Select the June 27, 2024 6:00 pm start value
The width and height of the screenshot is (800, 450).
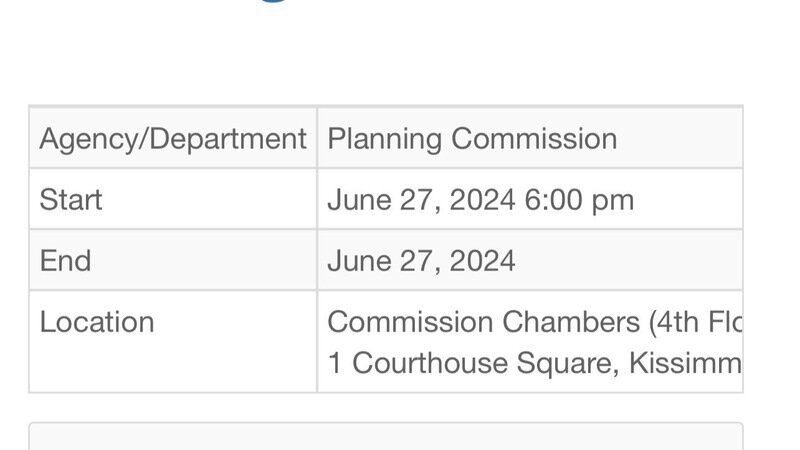(x=481, y=199)
